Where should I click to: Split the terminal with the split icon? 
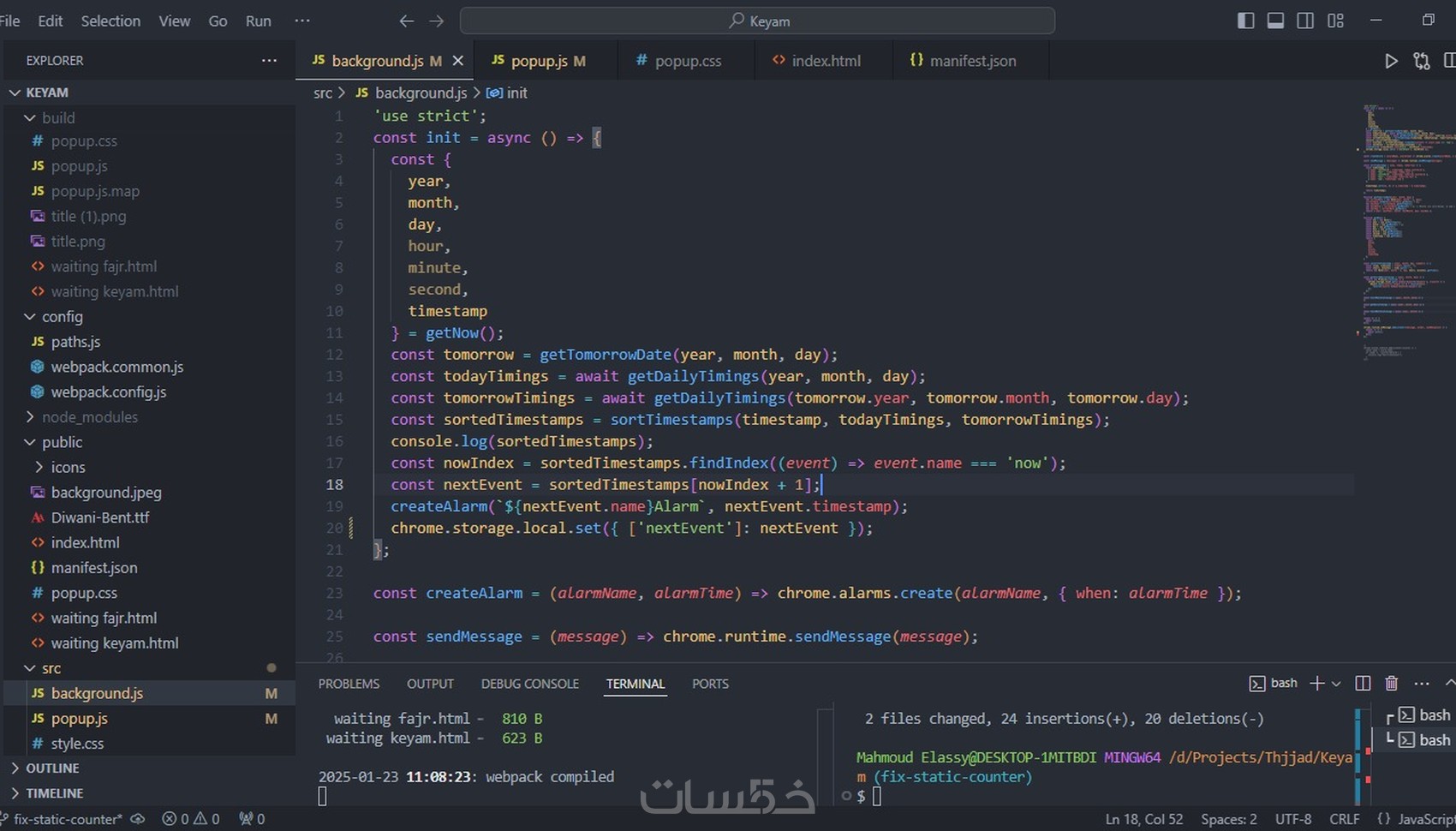click(1363, 683)
